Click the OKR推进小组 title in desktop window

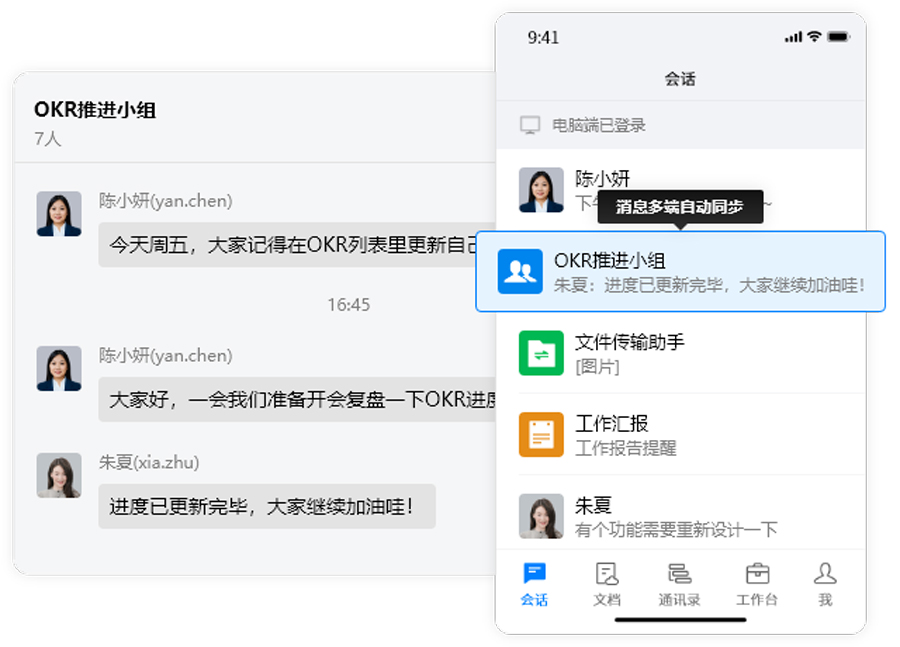[95, 110]
